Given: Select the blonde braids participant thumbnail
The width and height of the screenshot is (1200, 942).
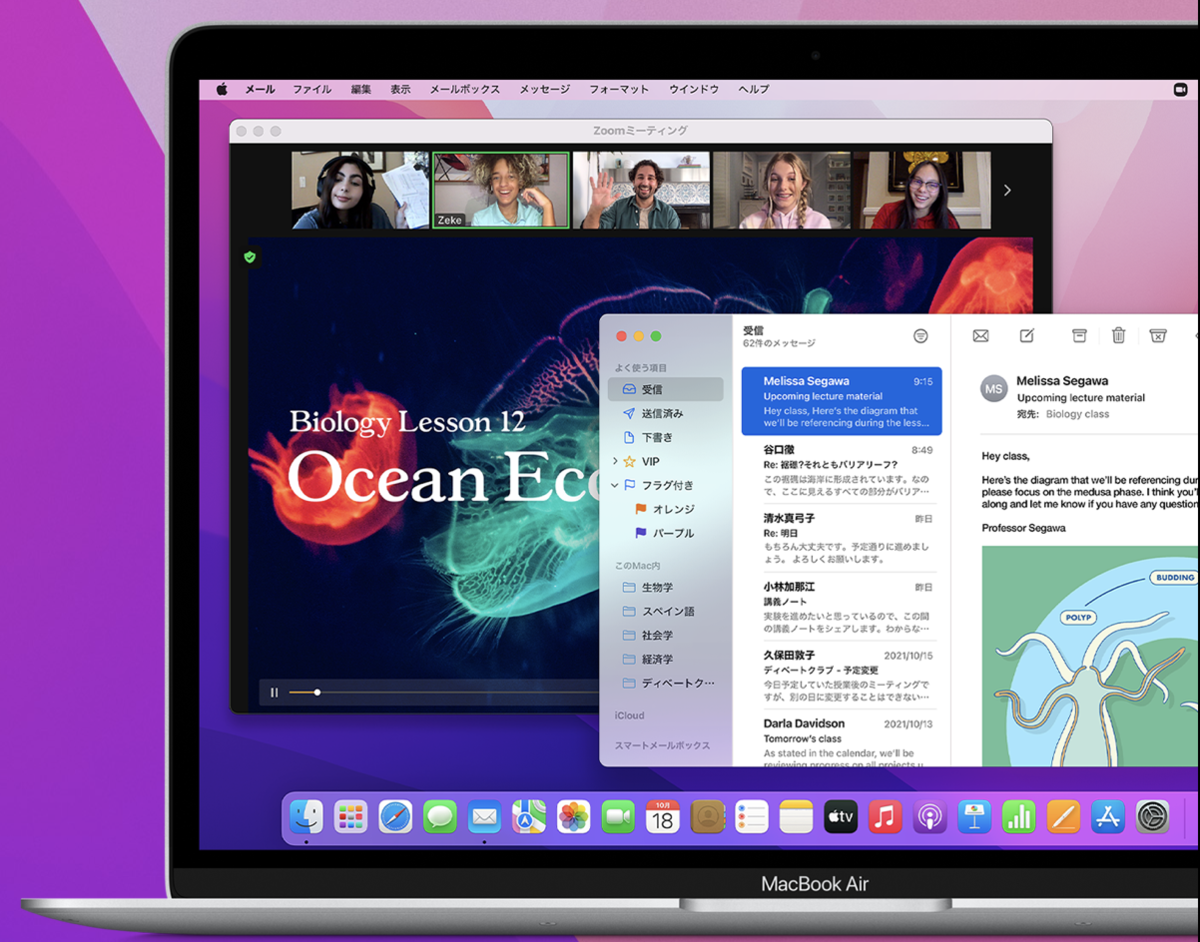Looking at the screenshot, I should pyautogui.click(x=782, y=190).
